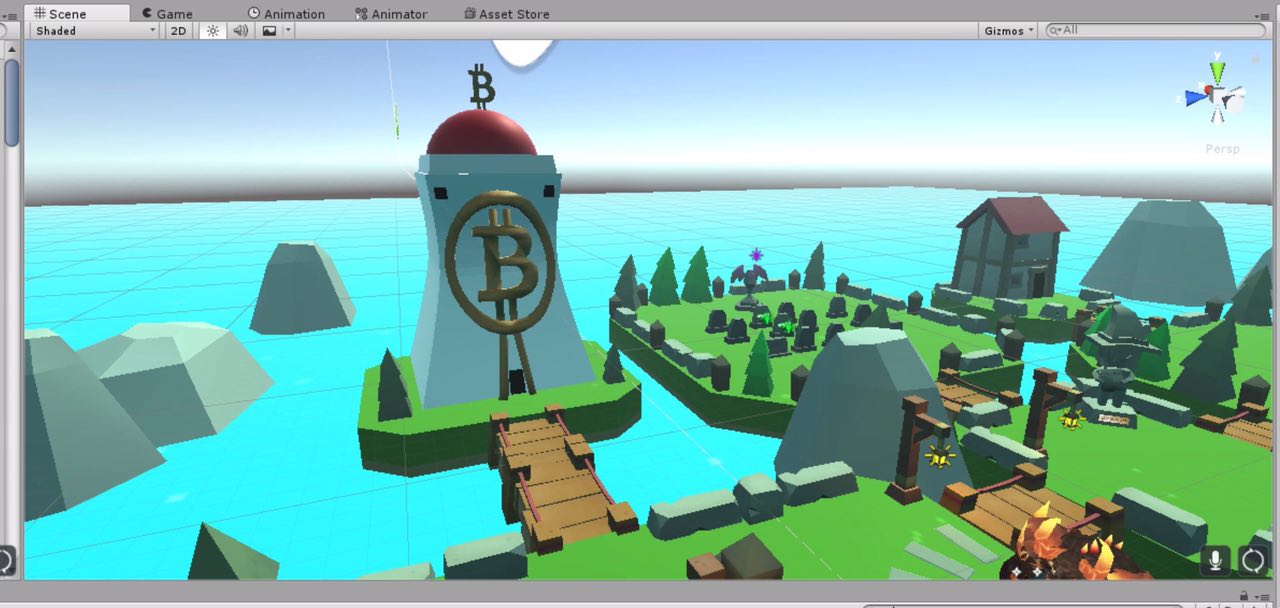This screenshot has width=1280, height=608.
Task: Click the blue Z axis cone
Action: [1195, 97]
